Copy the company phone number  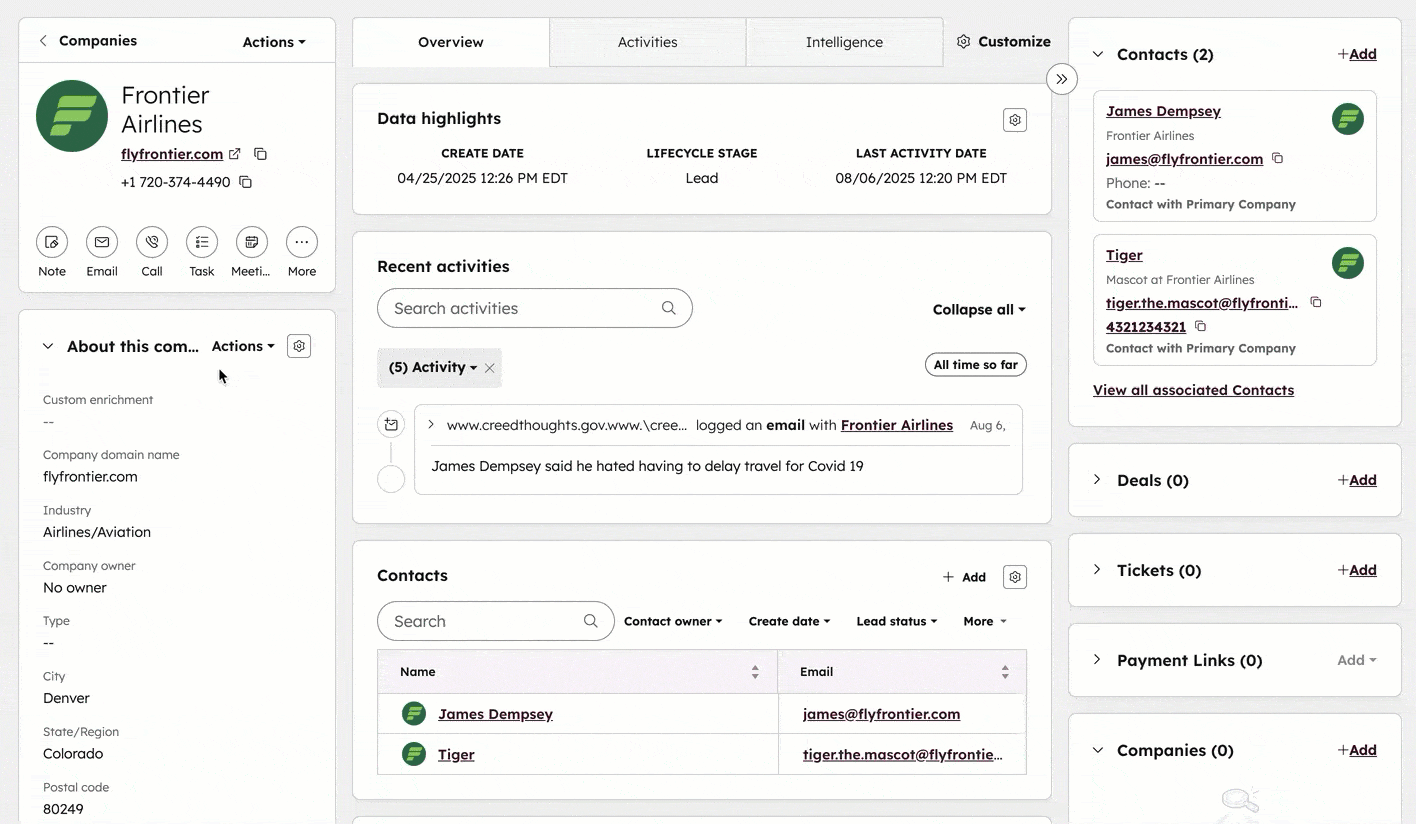click(x=245, y=182)
